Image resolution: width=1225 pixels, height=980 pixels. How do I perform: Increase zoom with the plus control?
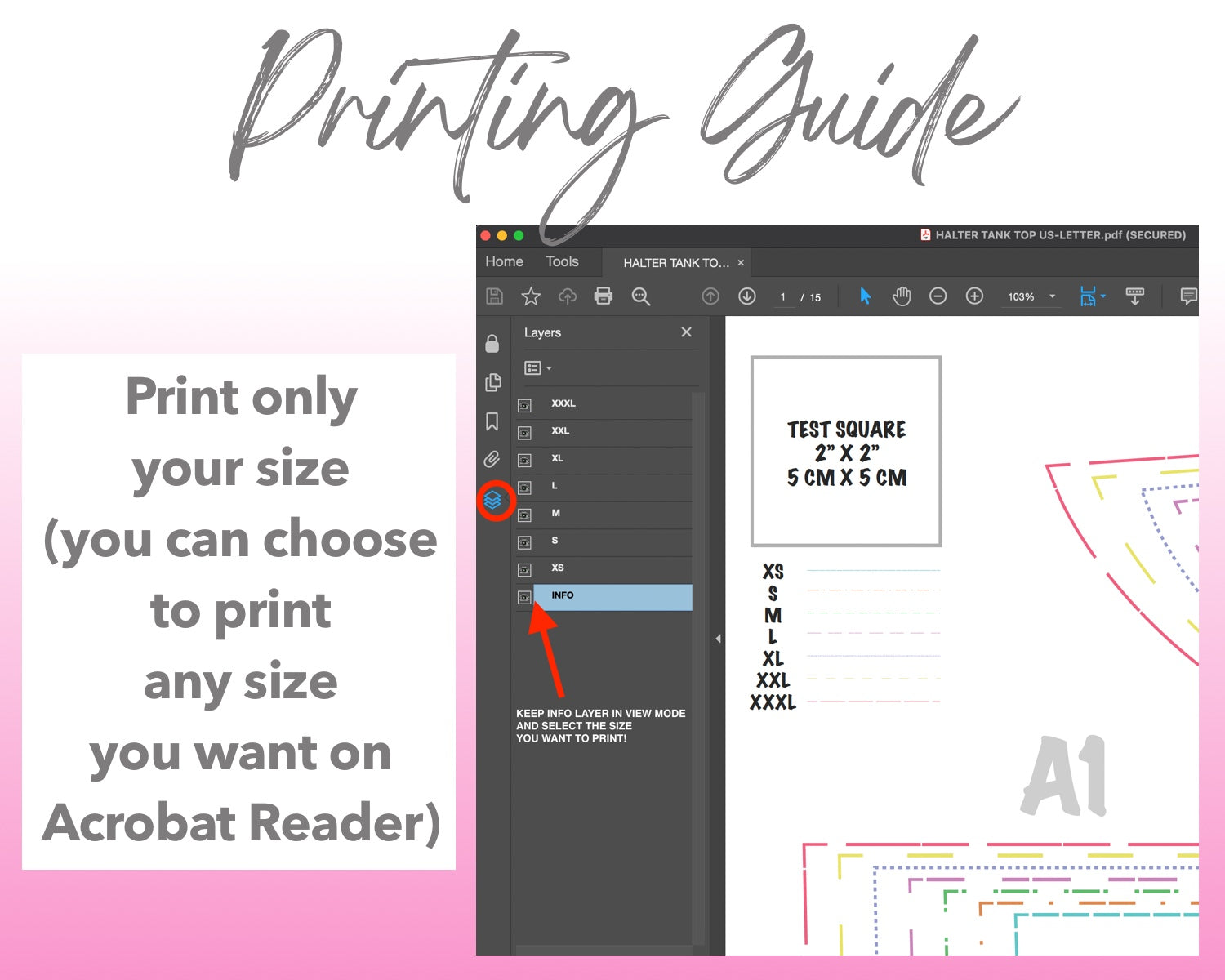pos(973,296)
